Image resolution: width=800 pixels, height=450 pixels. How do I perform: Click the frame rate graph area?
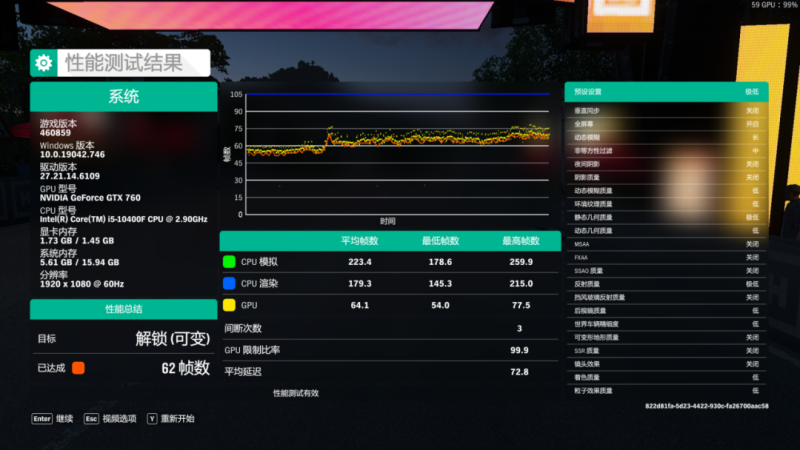397,154
